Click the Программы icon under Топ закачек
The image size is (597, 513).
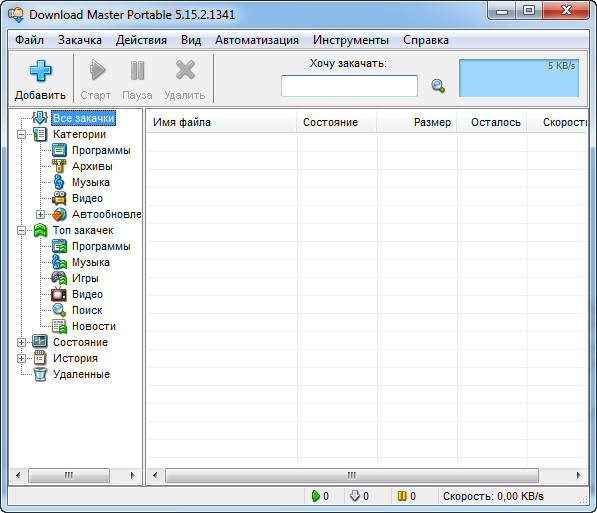(x=59, y=246)
